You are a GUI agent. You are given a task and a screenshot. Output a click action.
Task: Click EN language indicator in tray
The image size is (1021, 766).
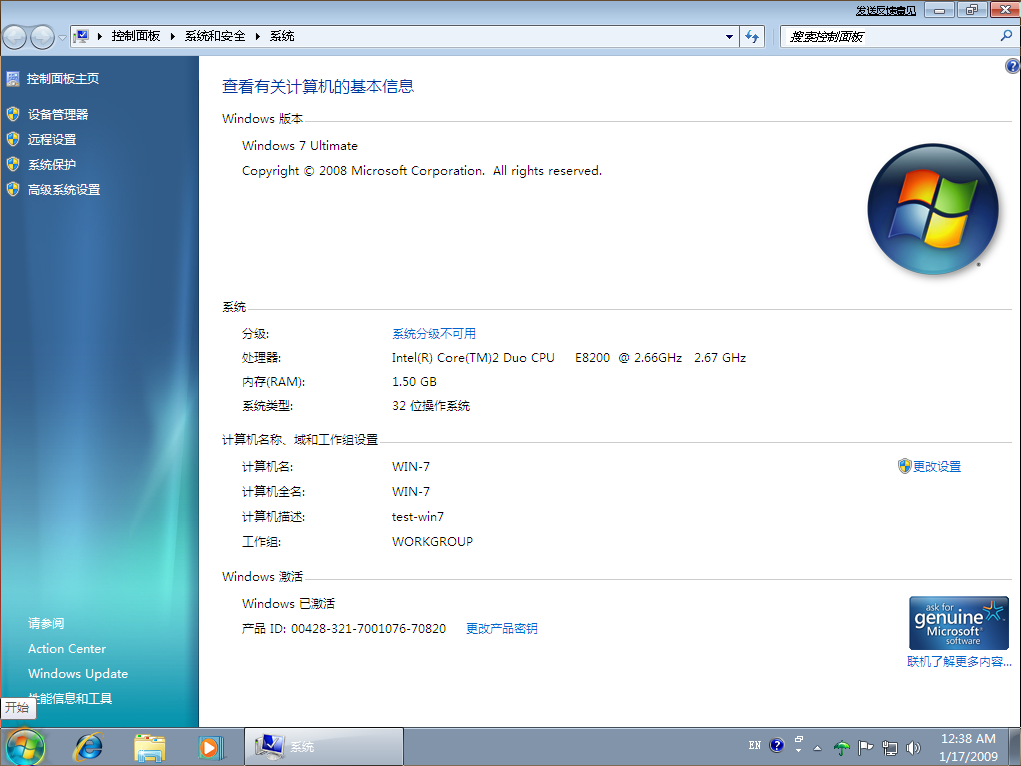[755, 745]
